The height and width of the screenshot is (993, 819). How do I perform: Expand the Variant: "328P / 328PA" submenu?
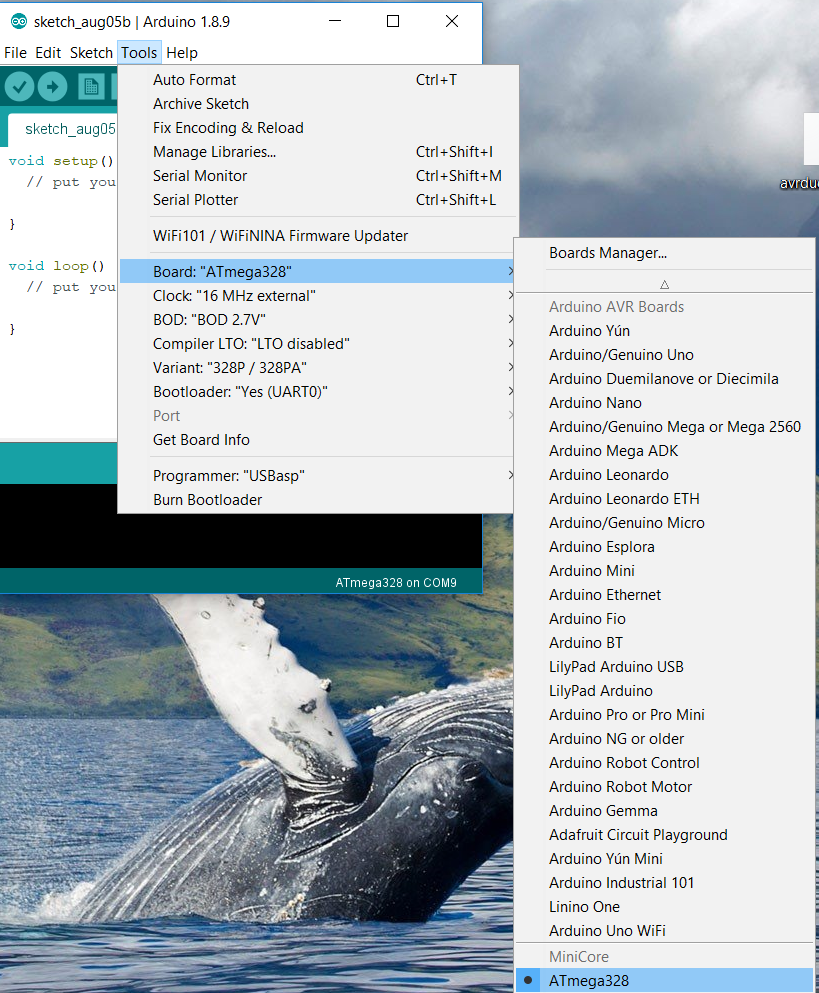pyautogui.click(x=316, y=368)
